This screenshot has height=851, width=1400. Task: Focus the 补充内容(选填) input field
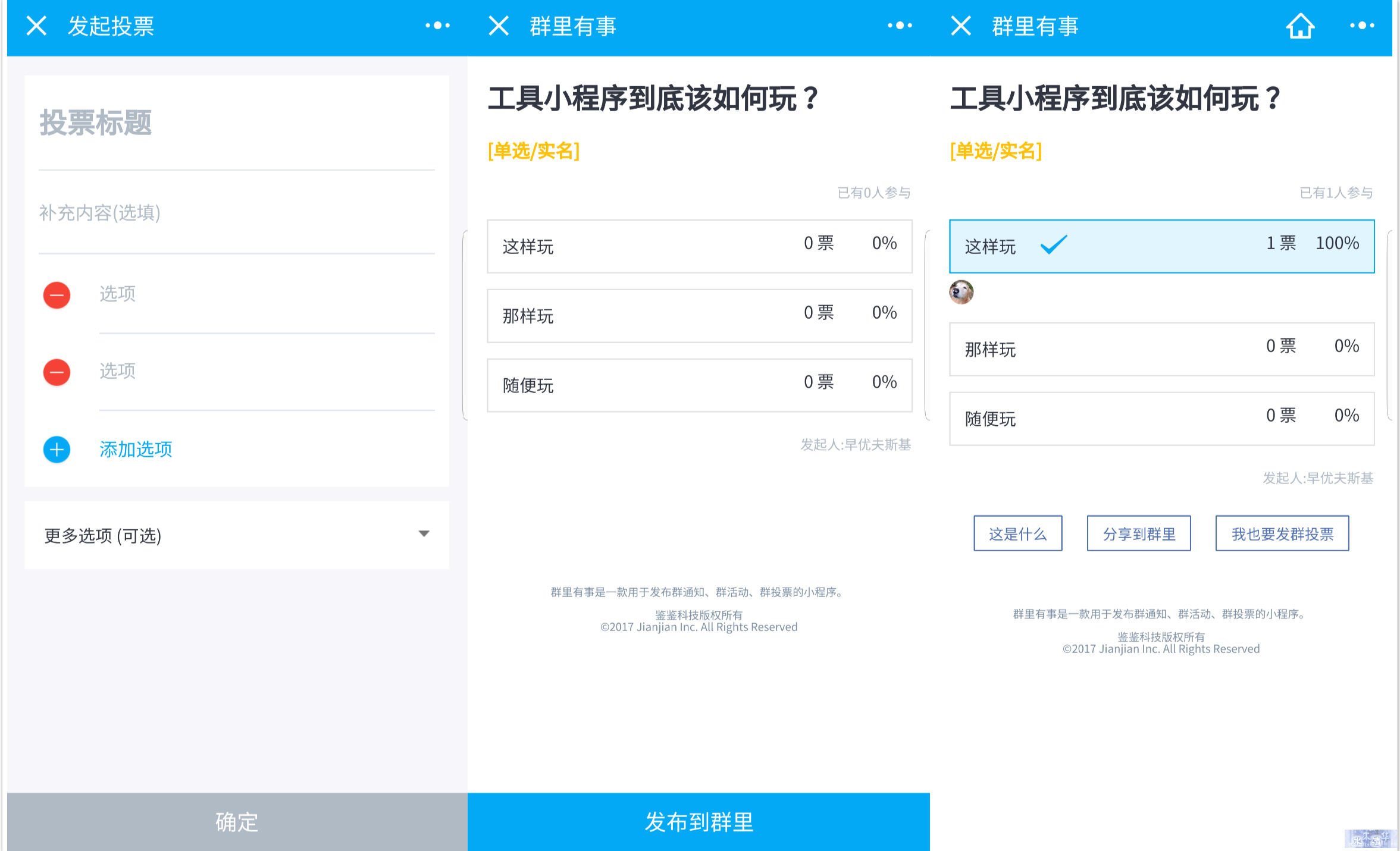[237, 213]
